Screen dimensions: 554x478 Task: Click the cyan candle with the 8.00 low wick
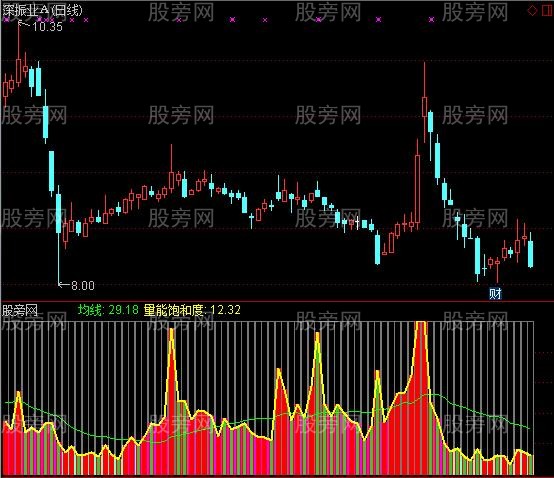pyautogui.click(x=58, y=213)
